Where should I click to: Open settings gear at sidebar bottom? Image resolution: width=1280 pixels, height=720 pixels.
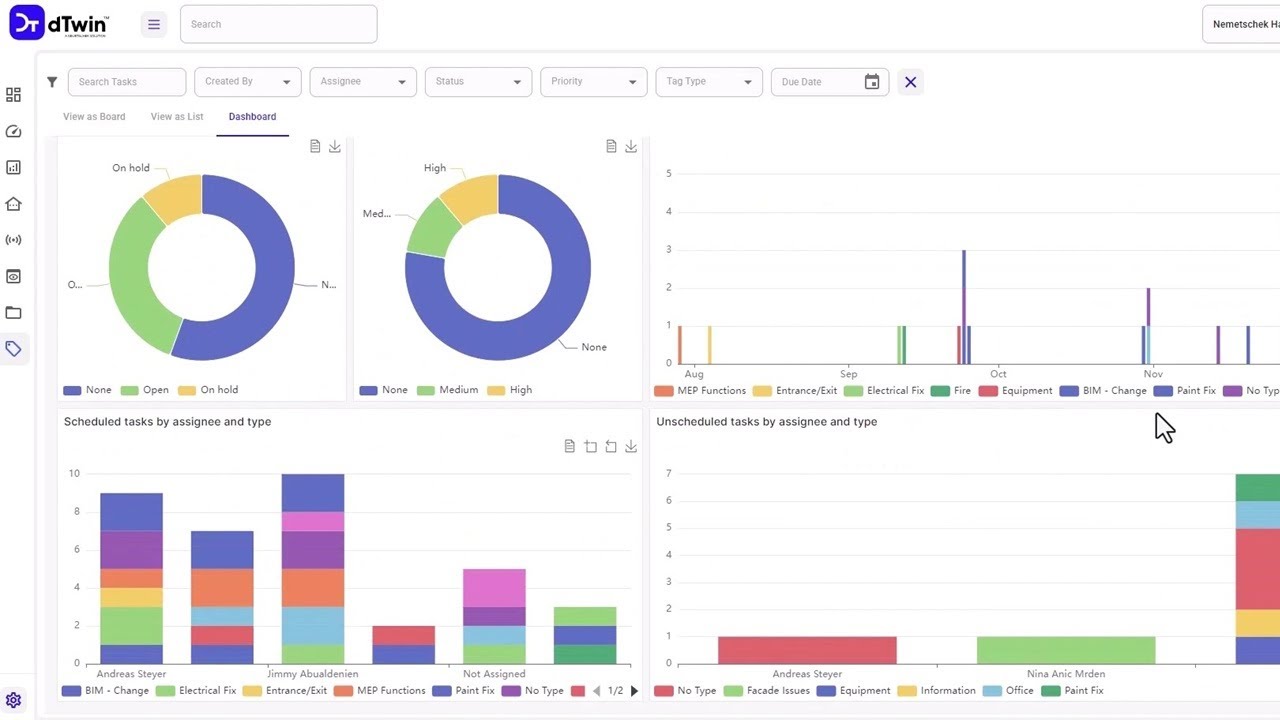[14, 700]
